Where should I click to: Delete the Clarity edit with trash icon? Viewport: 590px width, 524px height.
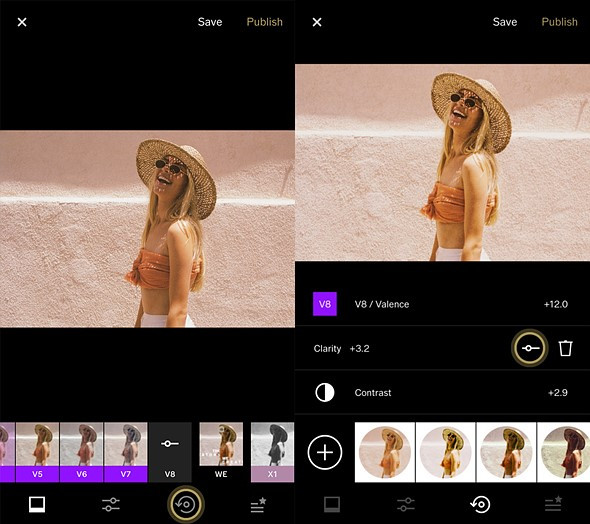click(x=565, y=348)
